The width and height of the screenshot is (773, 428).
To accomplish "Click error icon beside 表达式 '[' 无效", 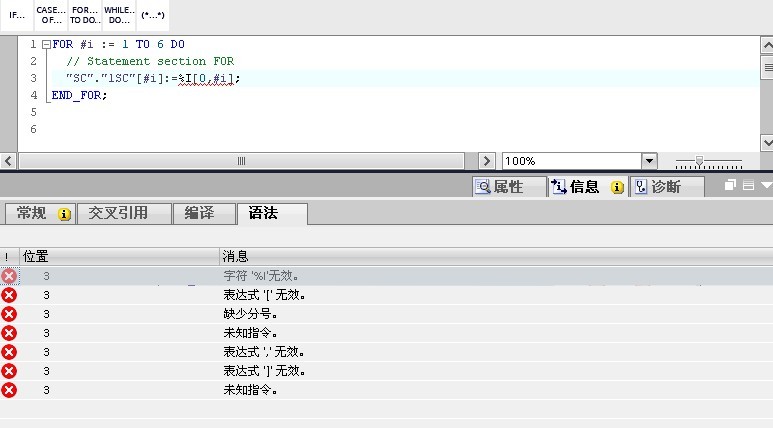I will [9, 295].
